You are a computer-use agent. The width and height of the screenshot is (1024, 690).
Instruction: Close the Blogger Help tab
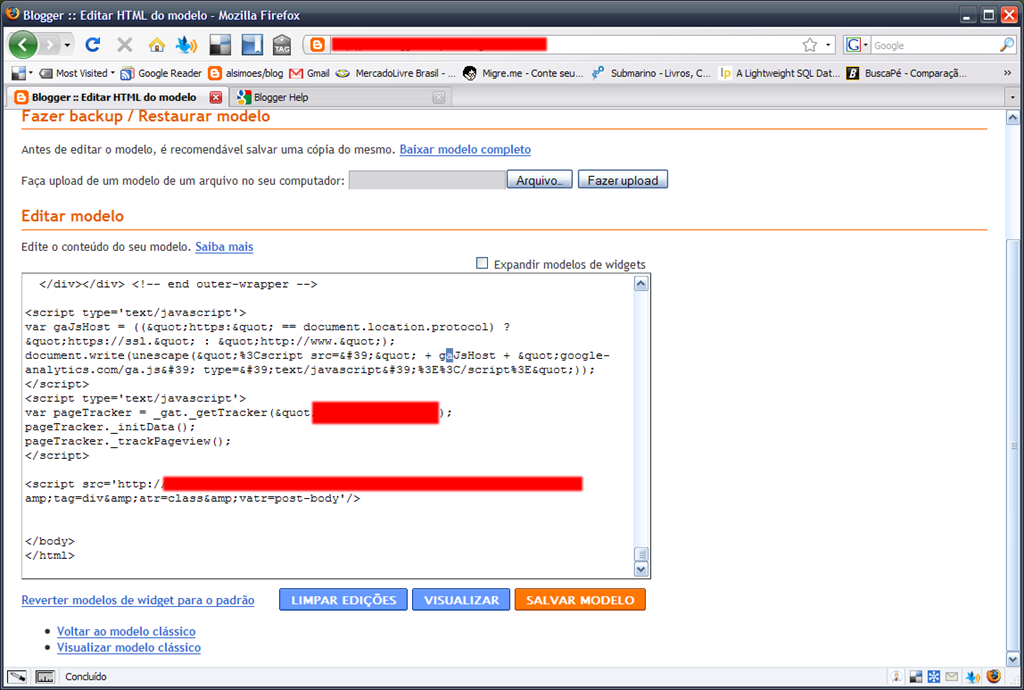pos(439,97)
